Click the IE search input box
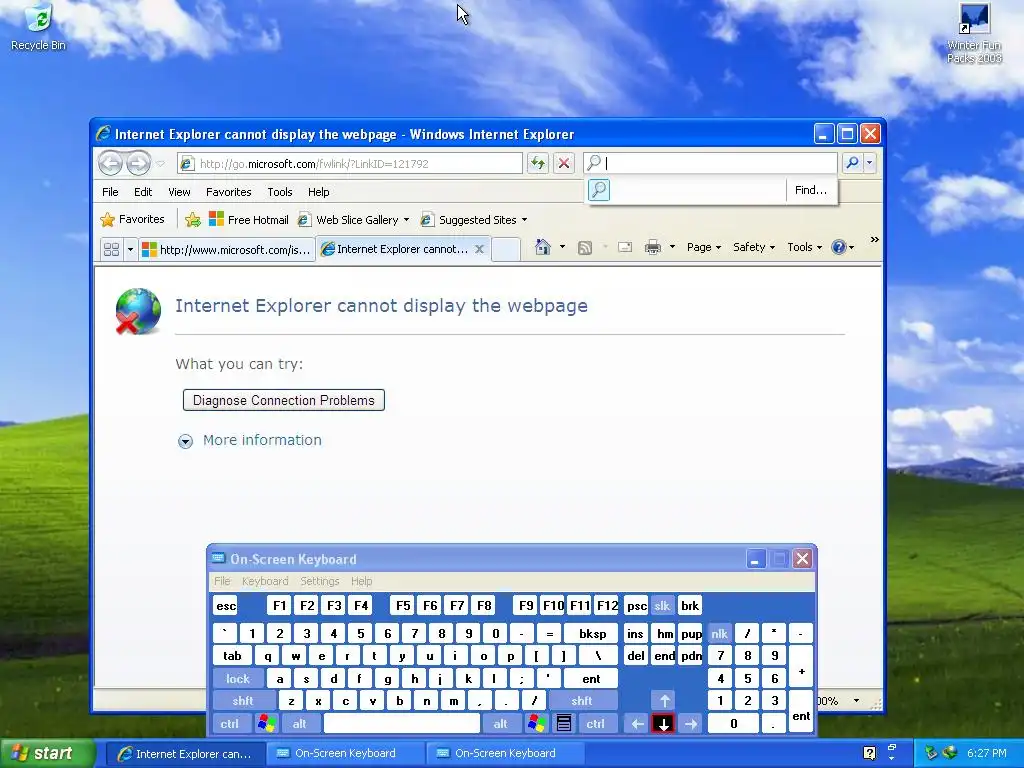 pos(712,163)
